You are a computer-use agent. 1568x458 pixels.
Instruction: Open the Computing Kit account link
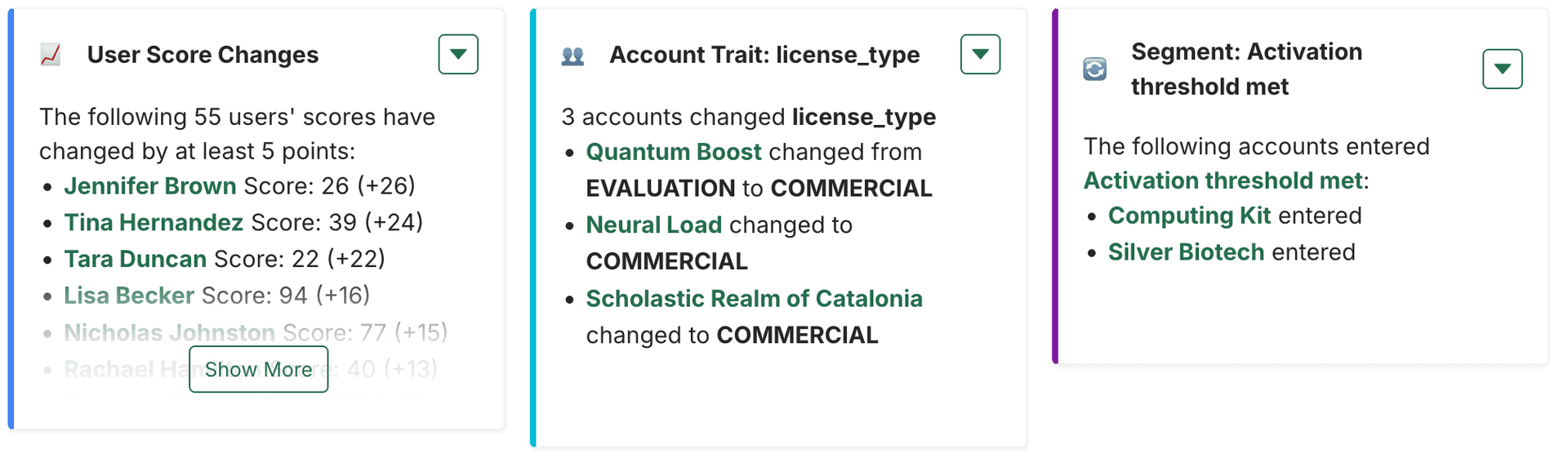1189,216
